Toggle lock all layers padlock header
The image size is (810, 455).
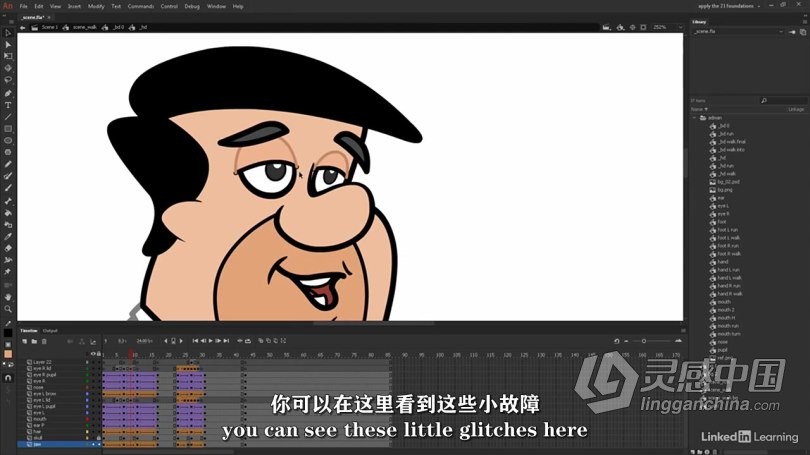tap(99, 354)
